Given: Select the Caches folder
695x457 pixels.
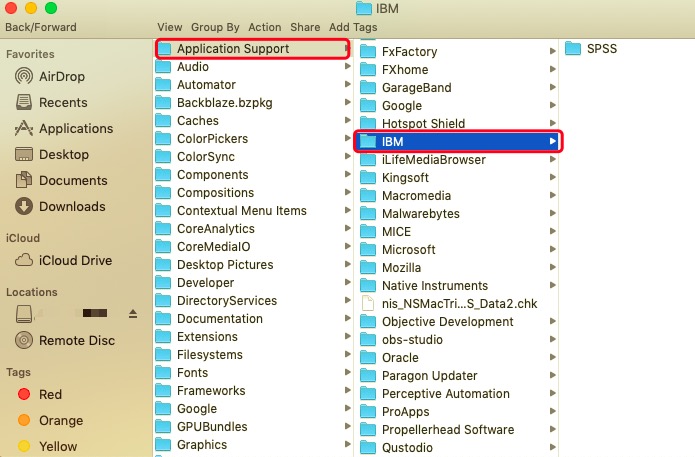Looking at the screenshot, I should point(253,121).
